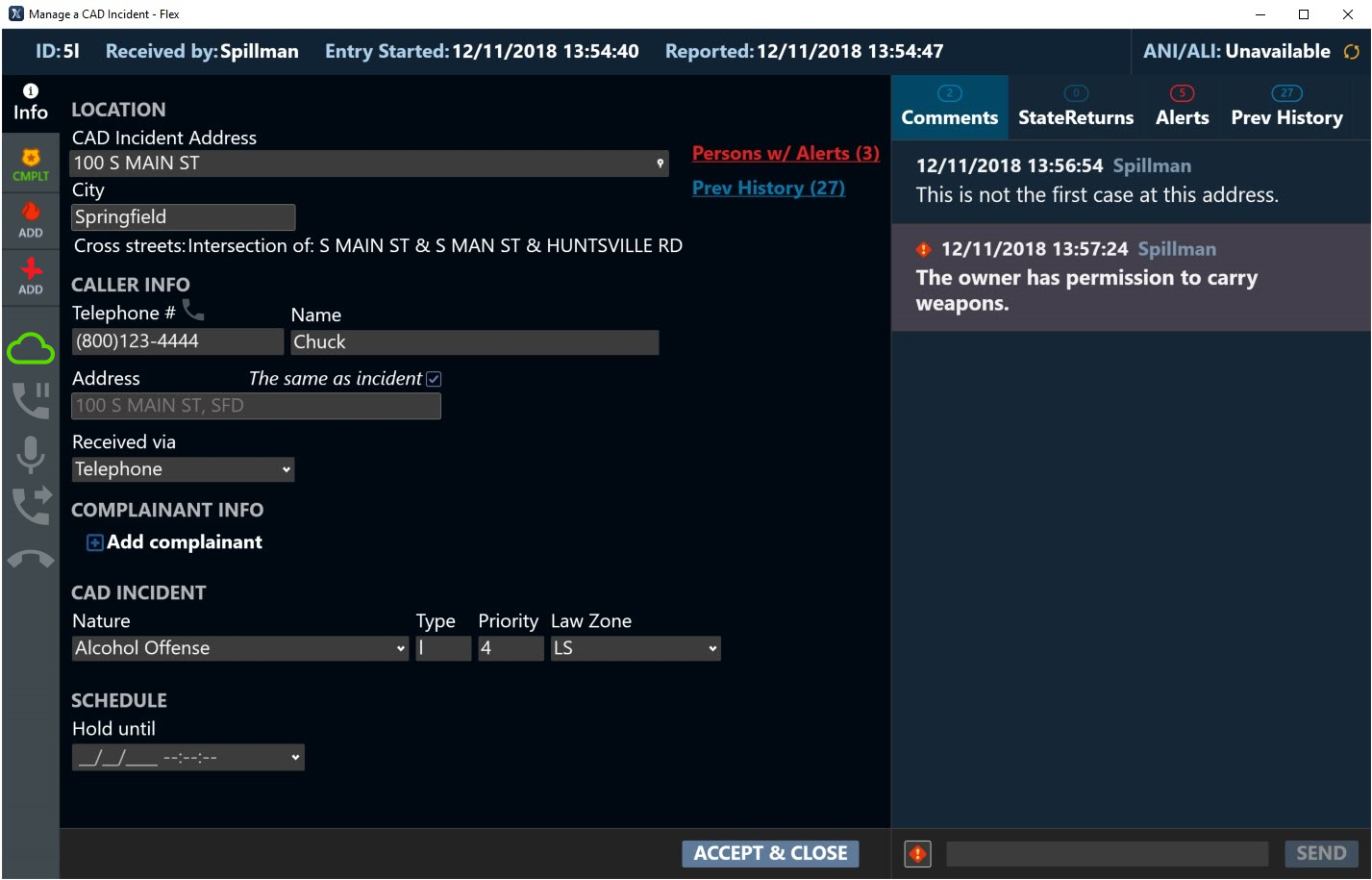The height and width of the screenshot is (880, 1372).
Task: Click the law badge CMPLT icon
Action: (x=31, y=164)
